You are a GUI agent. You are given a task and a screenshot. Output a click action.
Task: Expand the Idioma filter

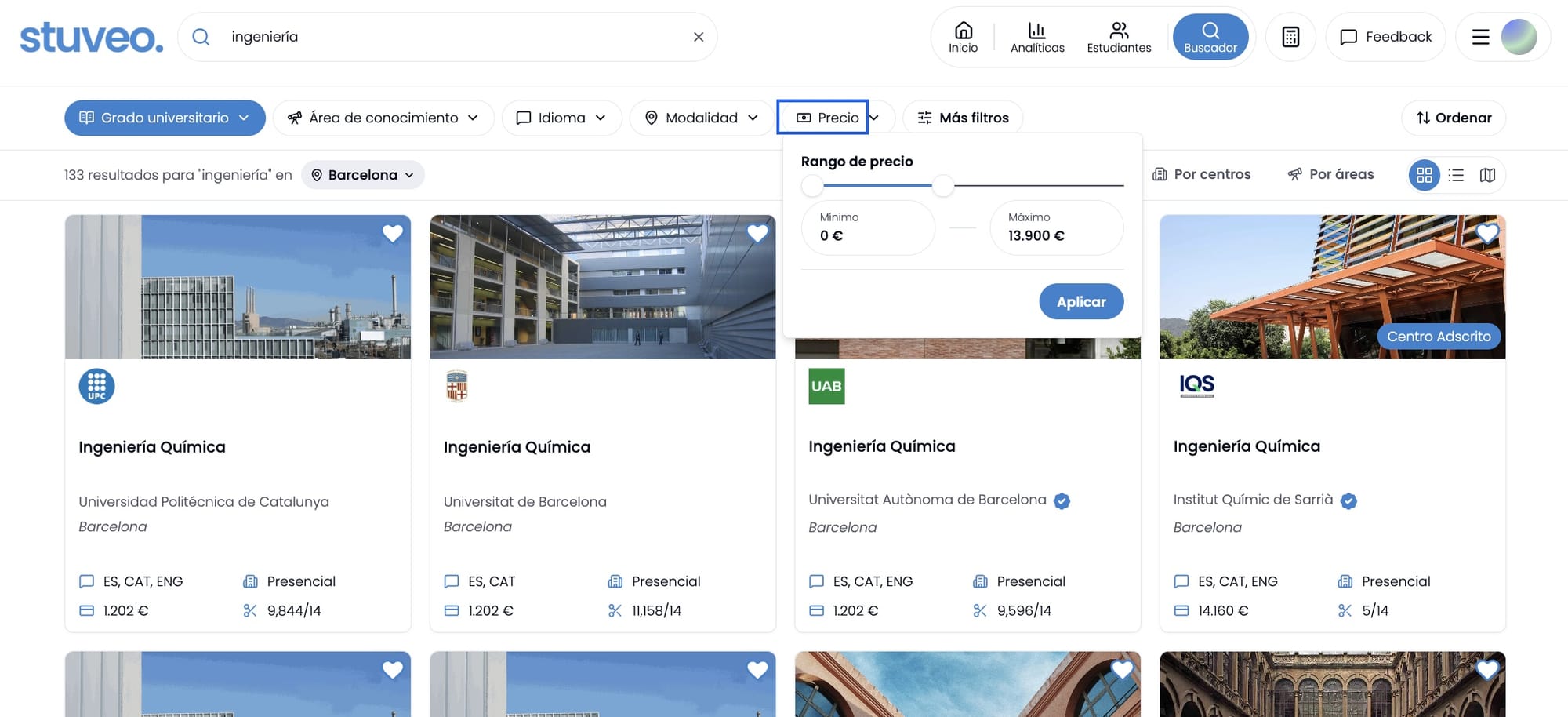point(561,118)
